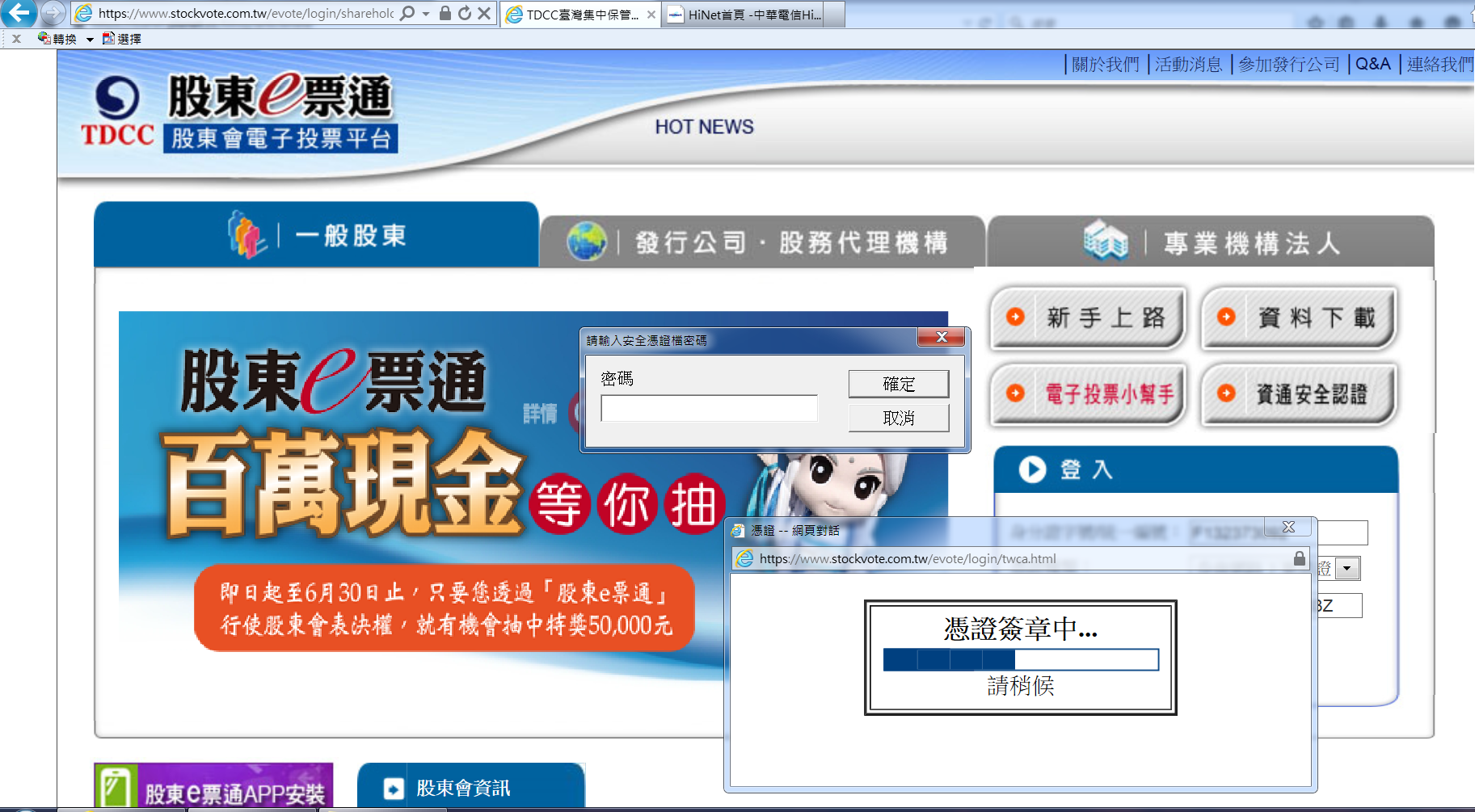
Task: Close the 憑證 網頁對話 window
Action: point(1288,527)
